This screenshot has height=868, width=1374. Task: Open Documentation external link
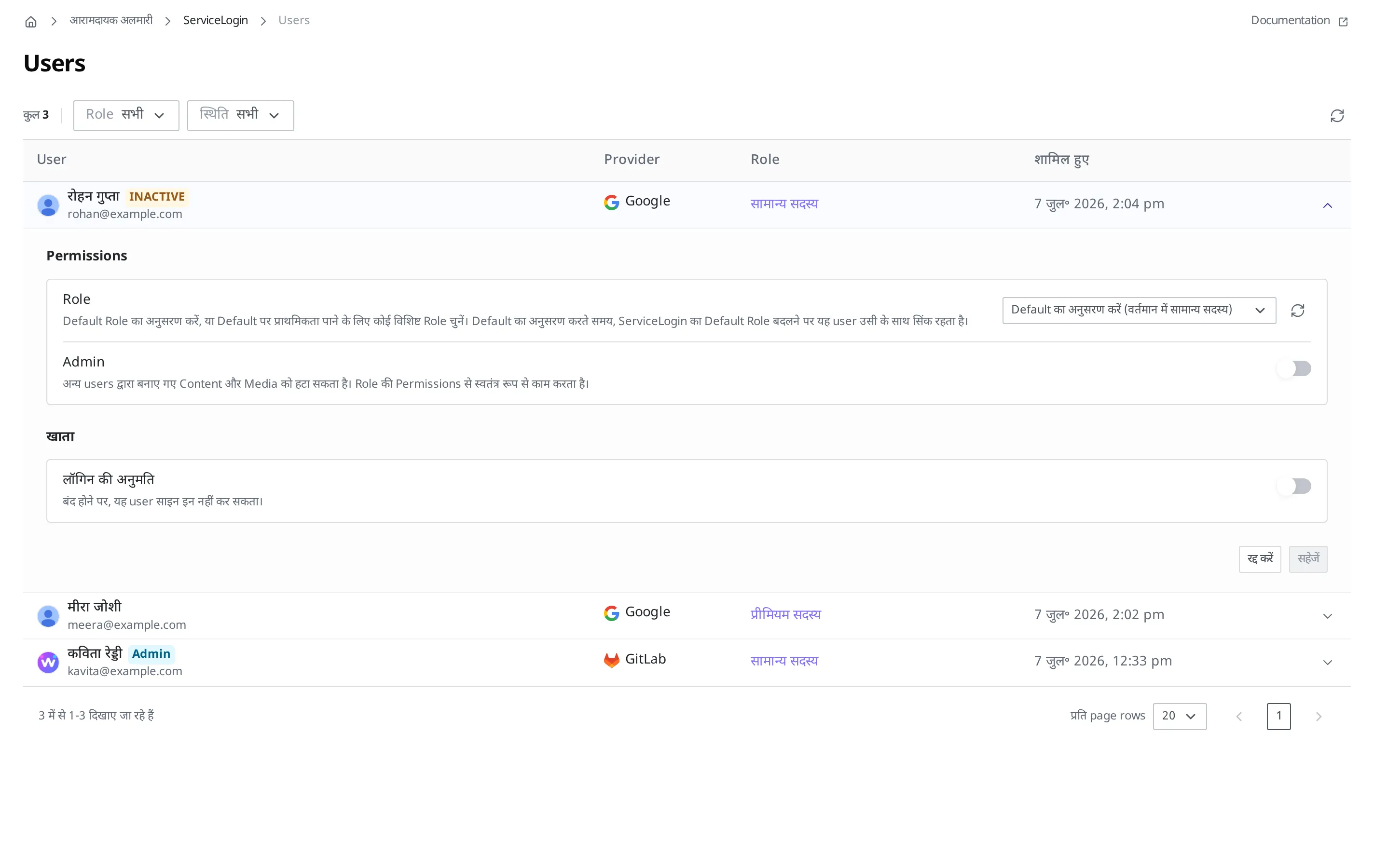(1299, 21)
